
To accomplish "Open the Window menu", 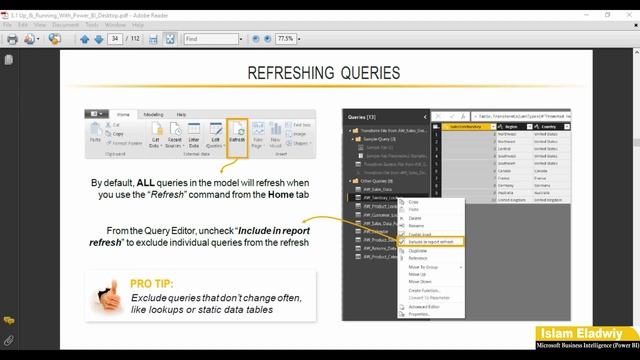I will coord(115,25).
